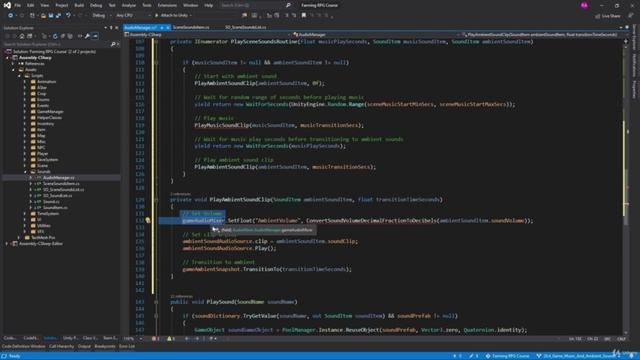Click the Undo toolbar icon
The width and height of the screenshot is (640, 360).
[68, 16]
